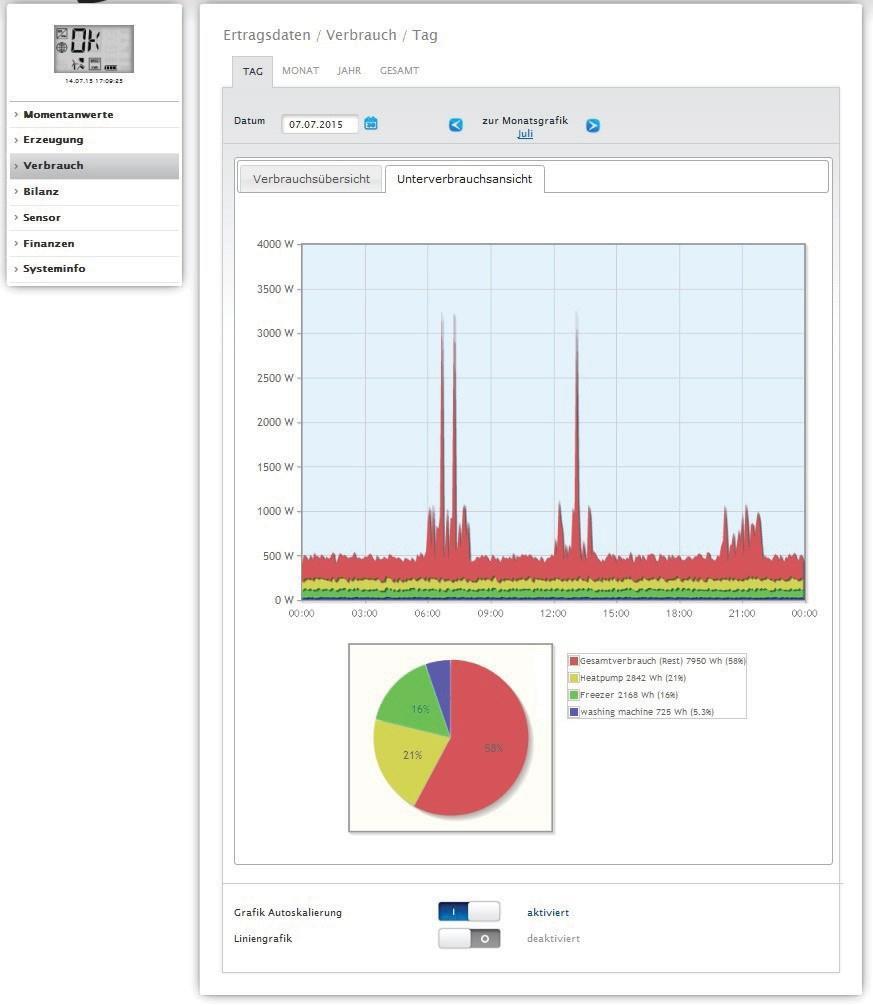Click the 'Heatpump 2842 Wh' legend text

(x=632, y=678)
